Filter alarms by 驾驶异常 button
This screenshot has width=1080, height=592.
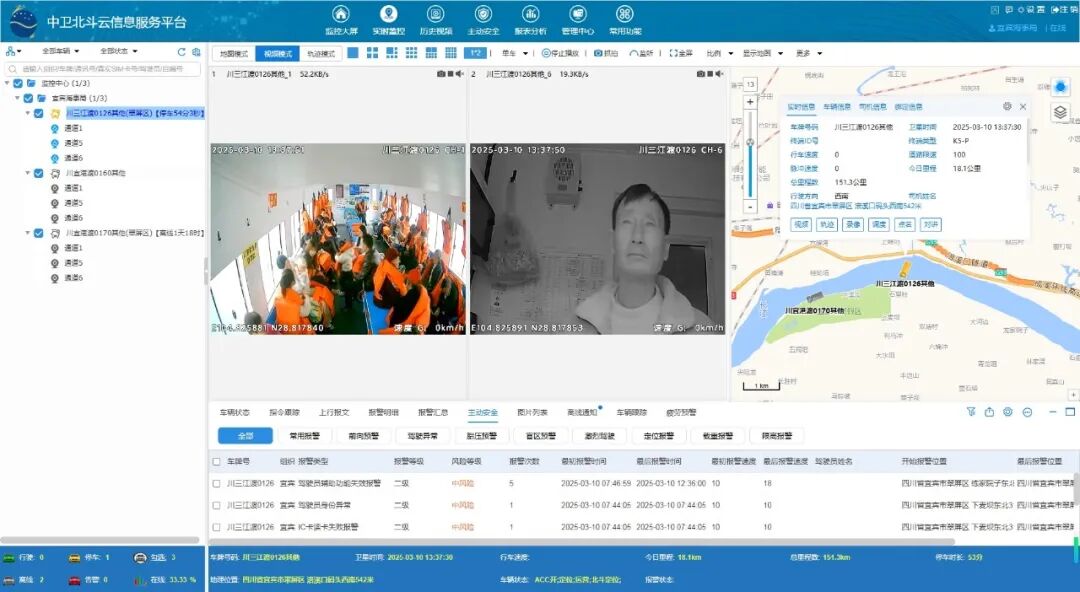[x=422, y=436]
